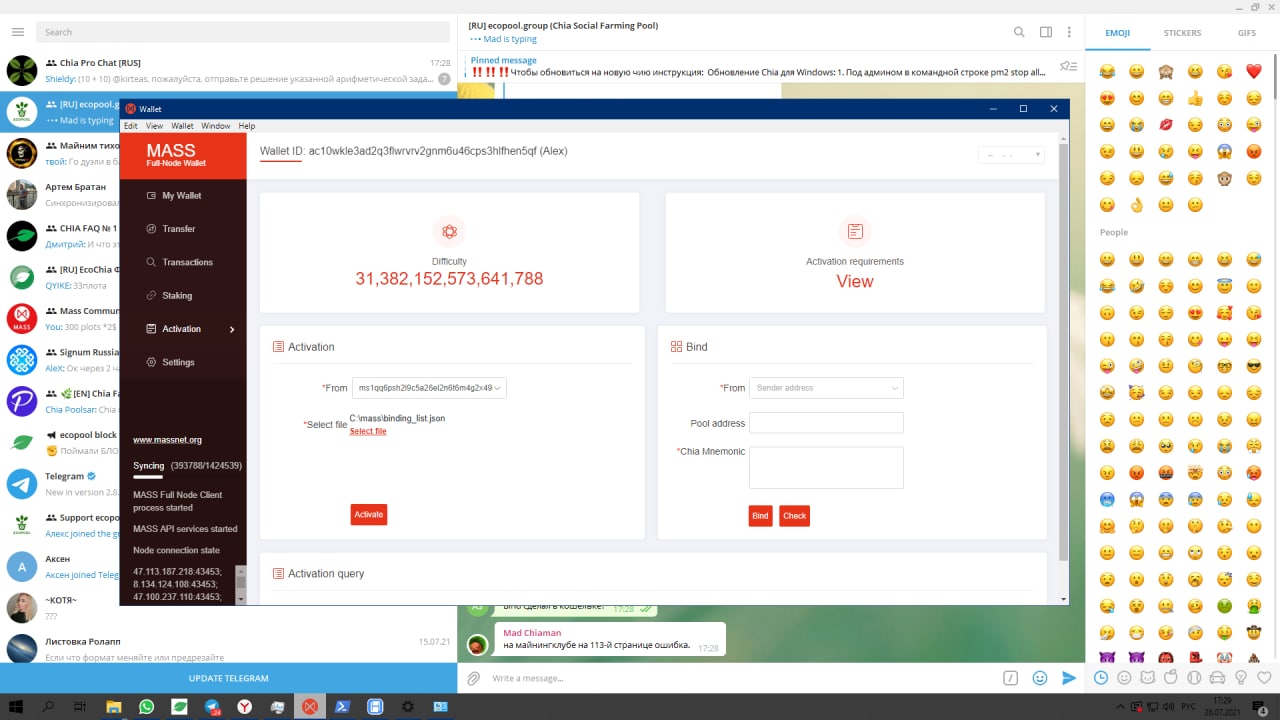Click Pool address input field
The image size is (1280, 720).
(x=826, y=423)
